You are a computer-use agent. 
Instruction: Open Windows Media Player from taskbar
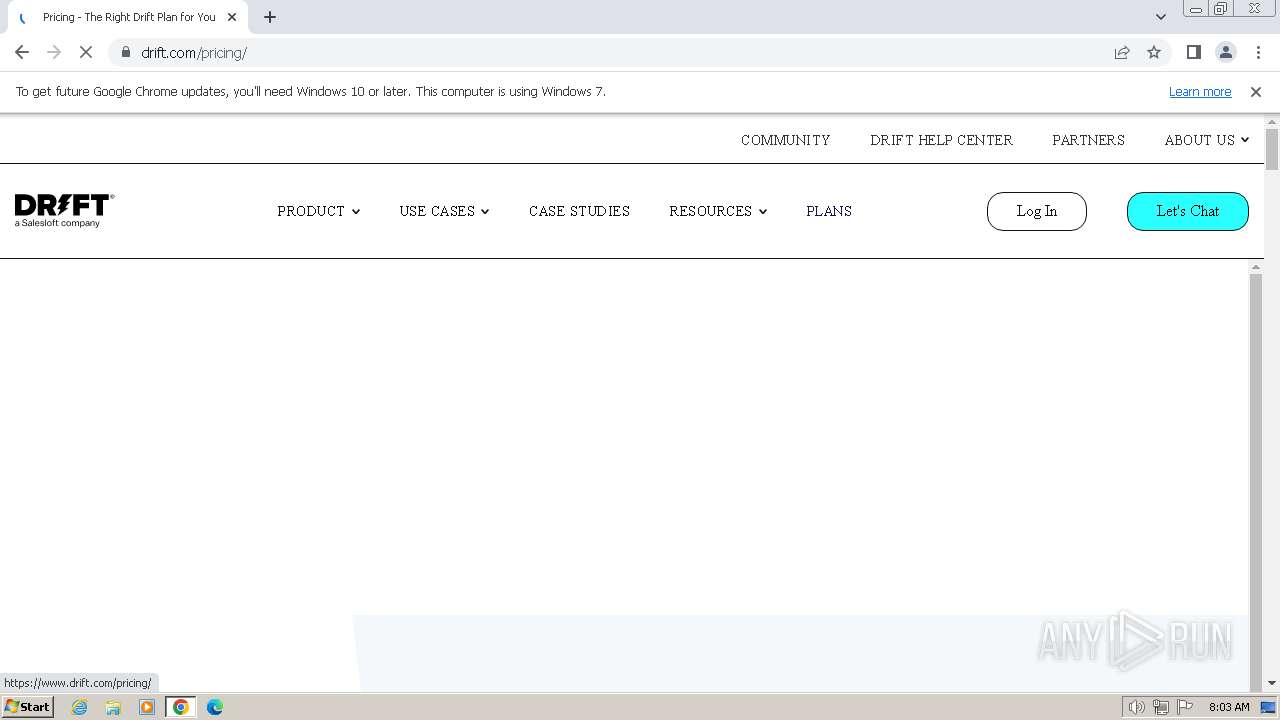[147, 707]
